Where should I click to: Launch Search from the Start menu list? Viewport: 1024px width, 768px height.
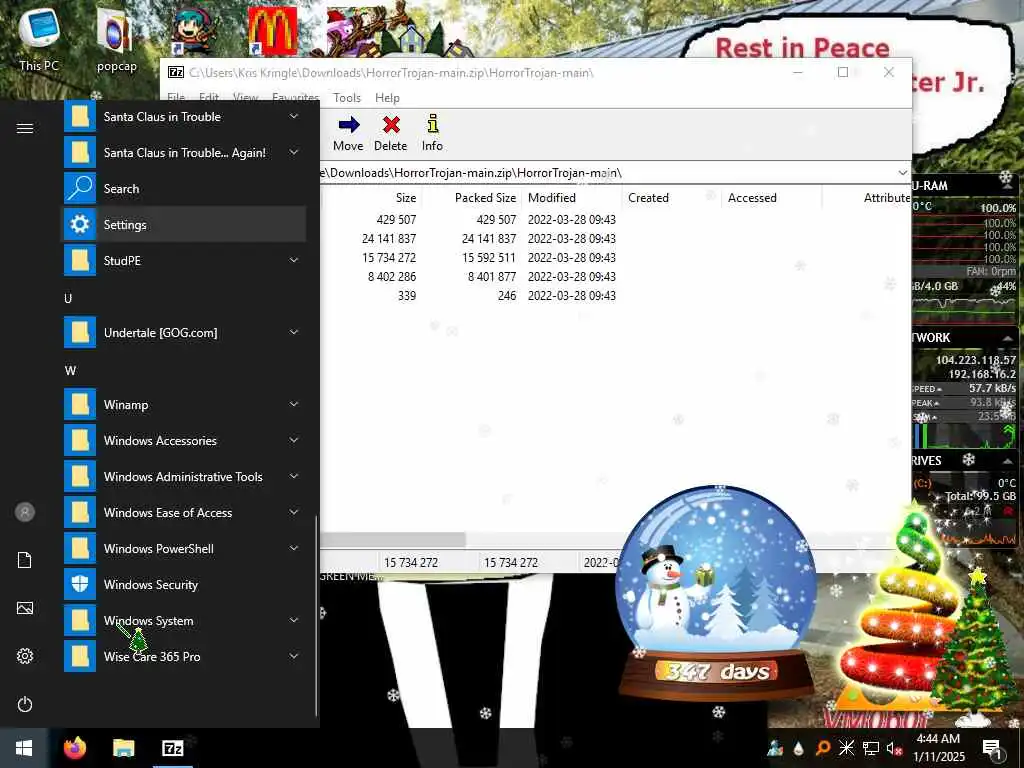183,189
